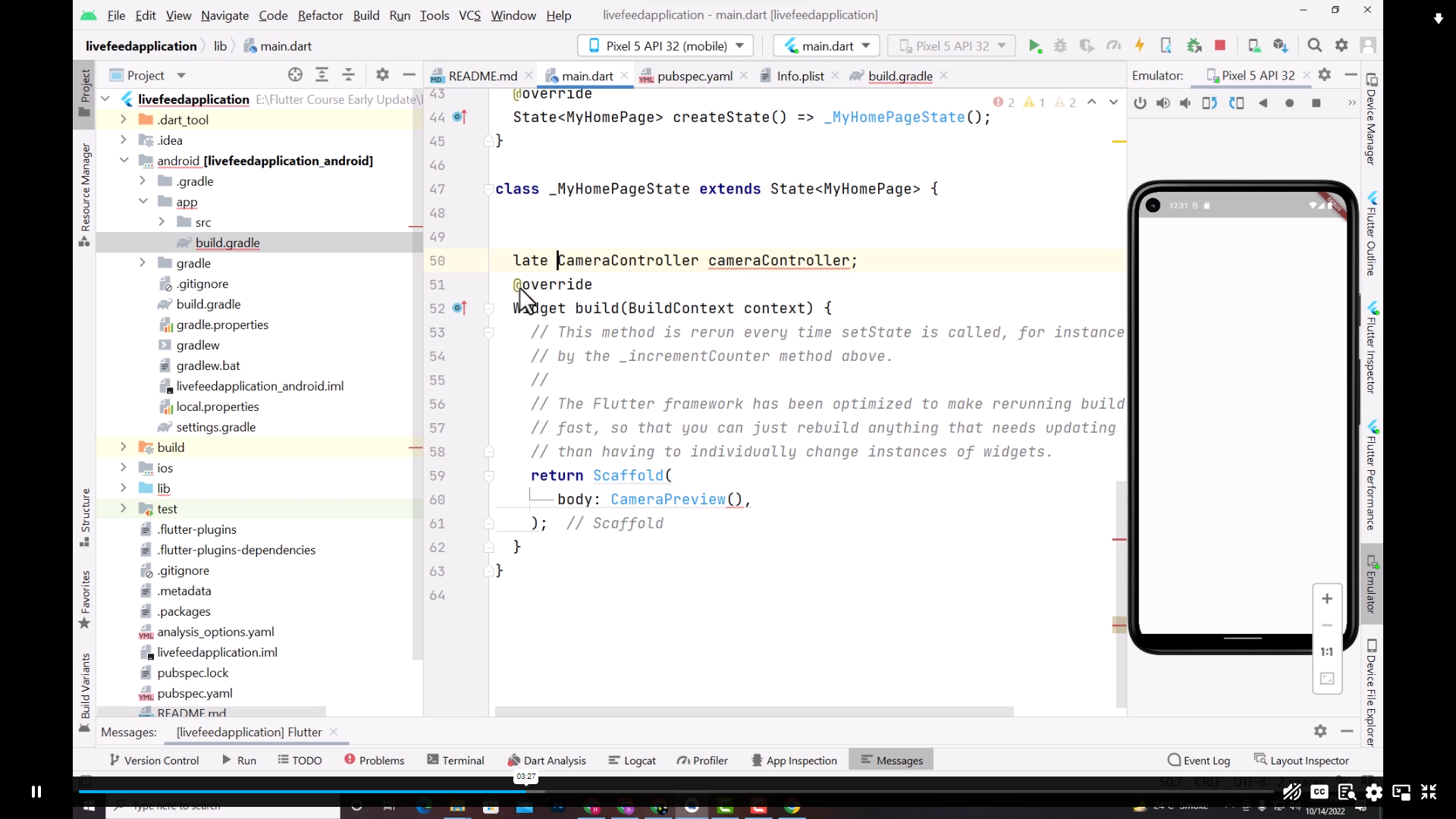Open Search Everywhere with the magnifier icon
This screenshot has width=1456, height=819.
pyautogui.click(x=1315, y=45)
